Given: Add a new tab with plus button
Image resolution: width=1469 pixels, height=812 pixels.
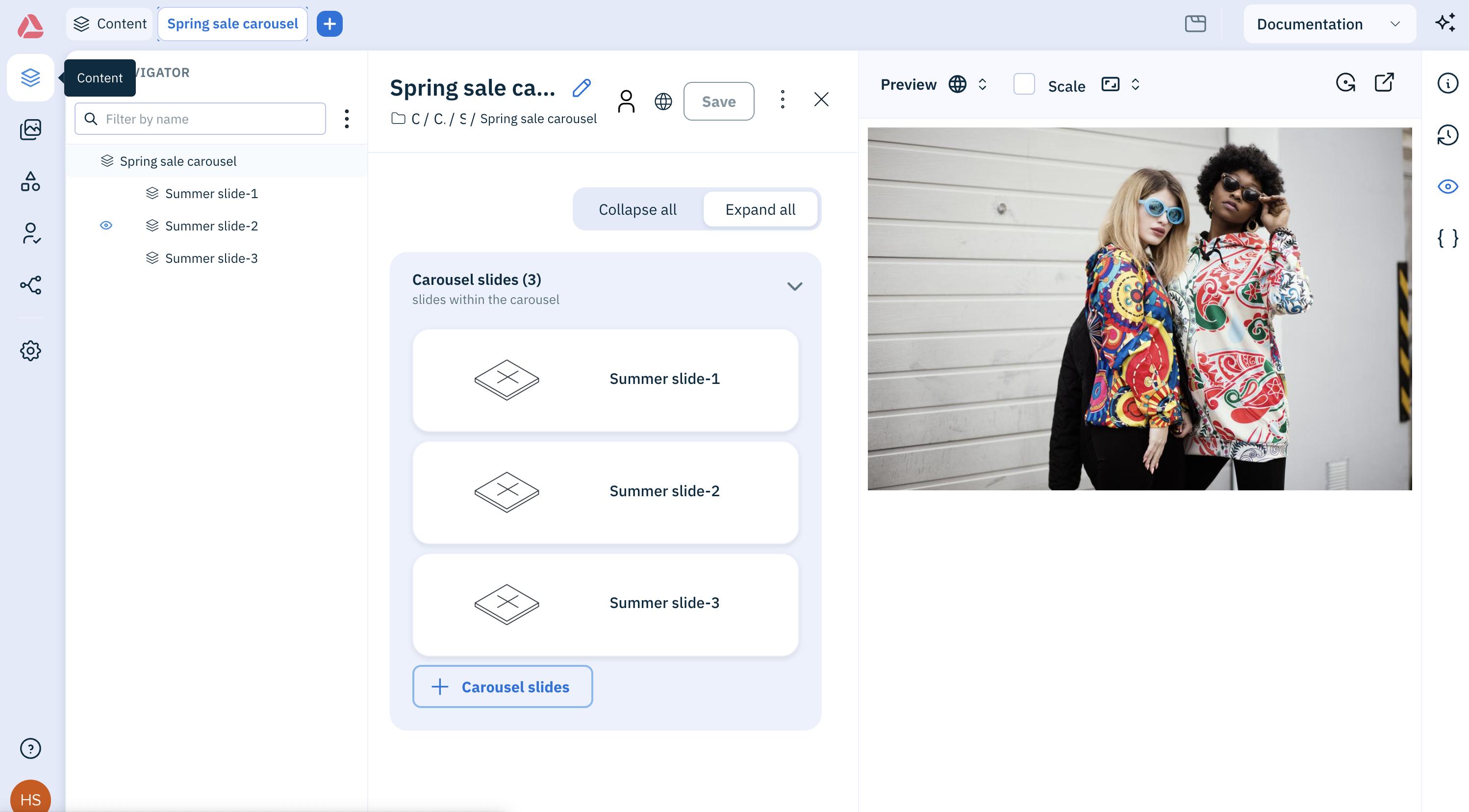Looking at the screenshot, I should click(329, 24).
